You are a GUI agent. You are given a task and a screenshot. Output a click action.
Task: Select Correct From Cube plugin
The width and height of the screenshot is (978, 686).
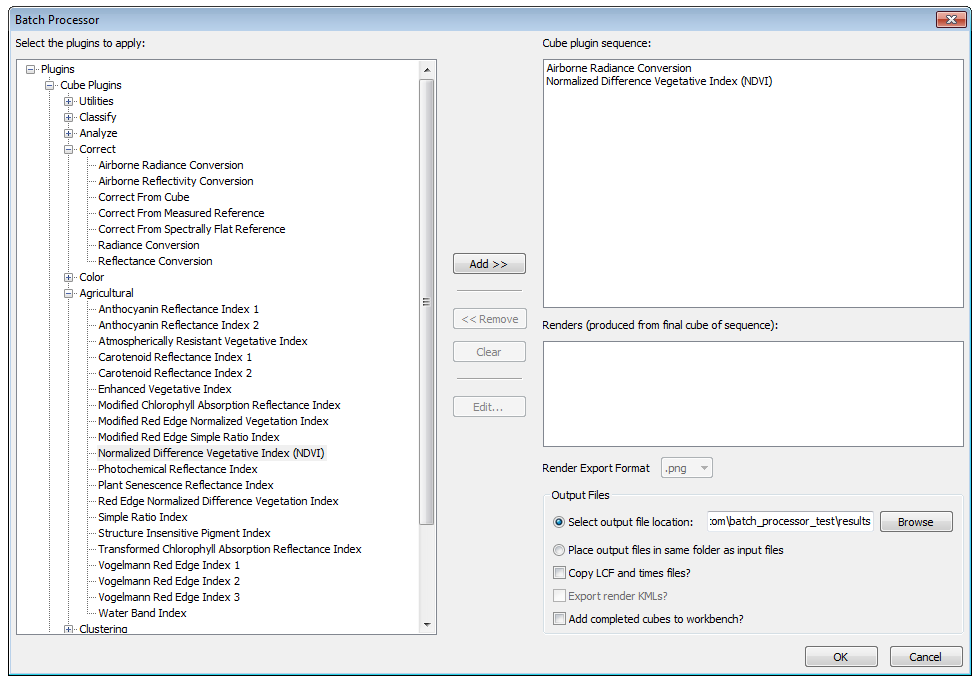(x=144, y=197)
